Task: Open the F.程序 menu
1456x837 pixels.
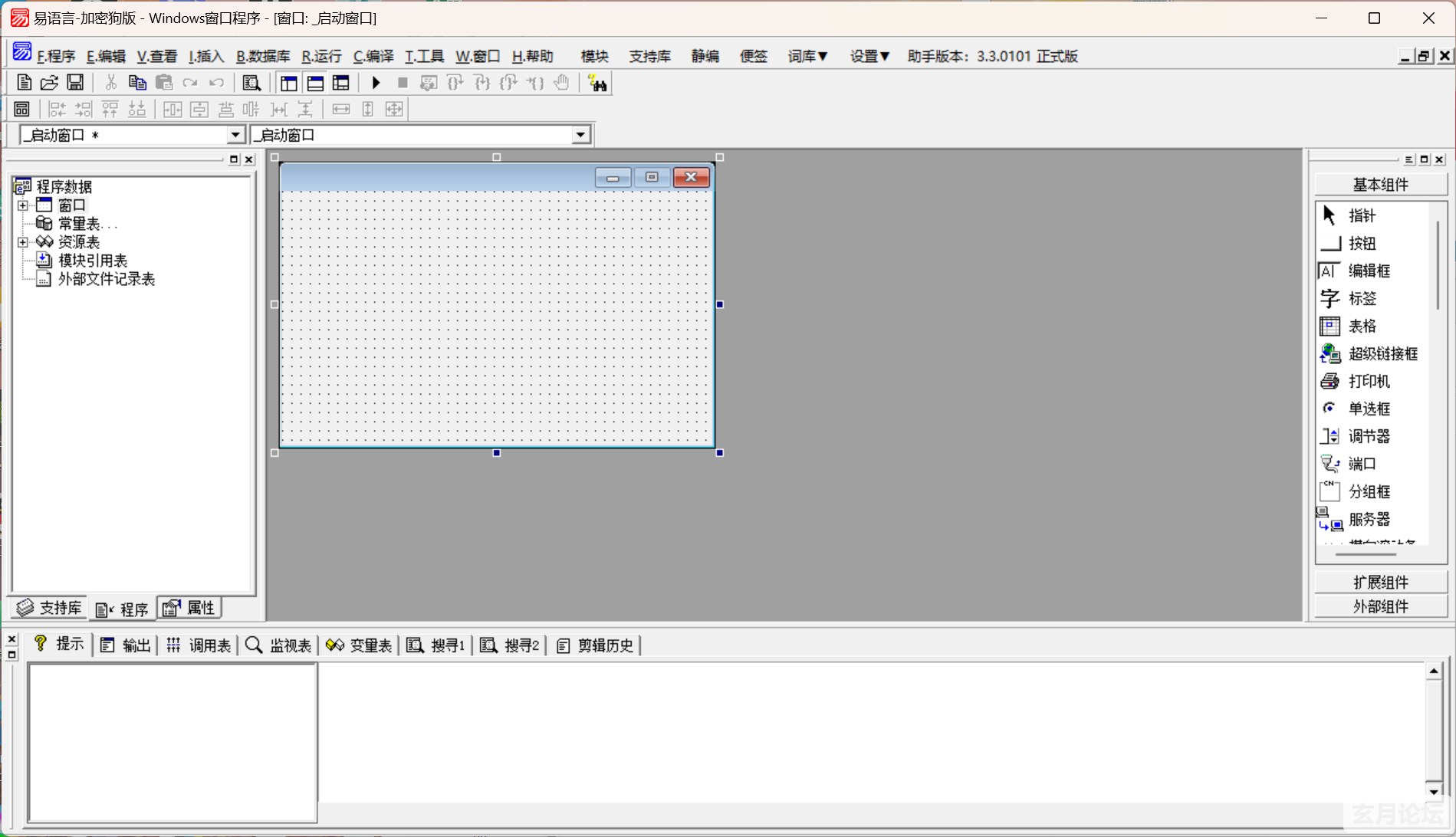Action: click(56, 56)
